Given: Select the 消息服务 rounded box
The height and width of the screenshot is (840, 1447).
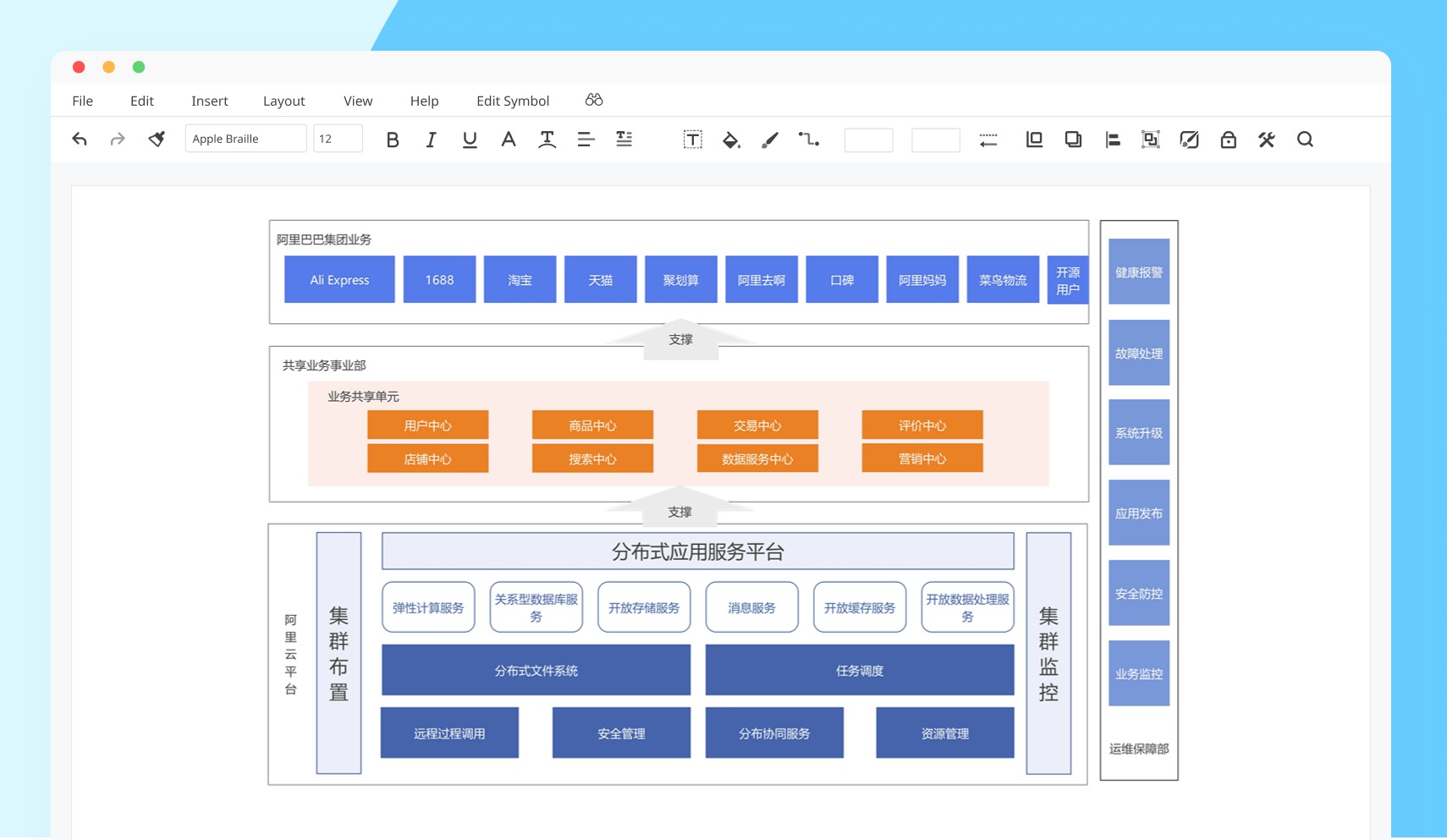Looking at the screenshot, I should [751, 607].
